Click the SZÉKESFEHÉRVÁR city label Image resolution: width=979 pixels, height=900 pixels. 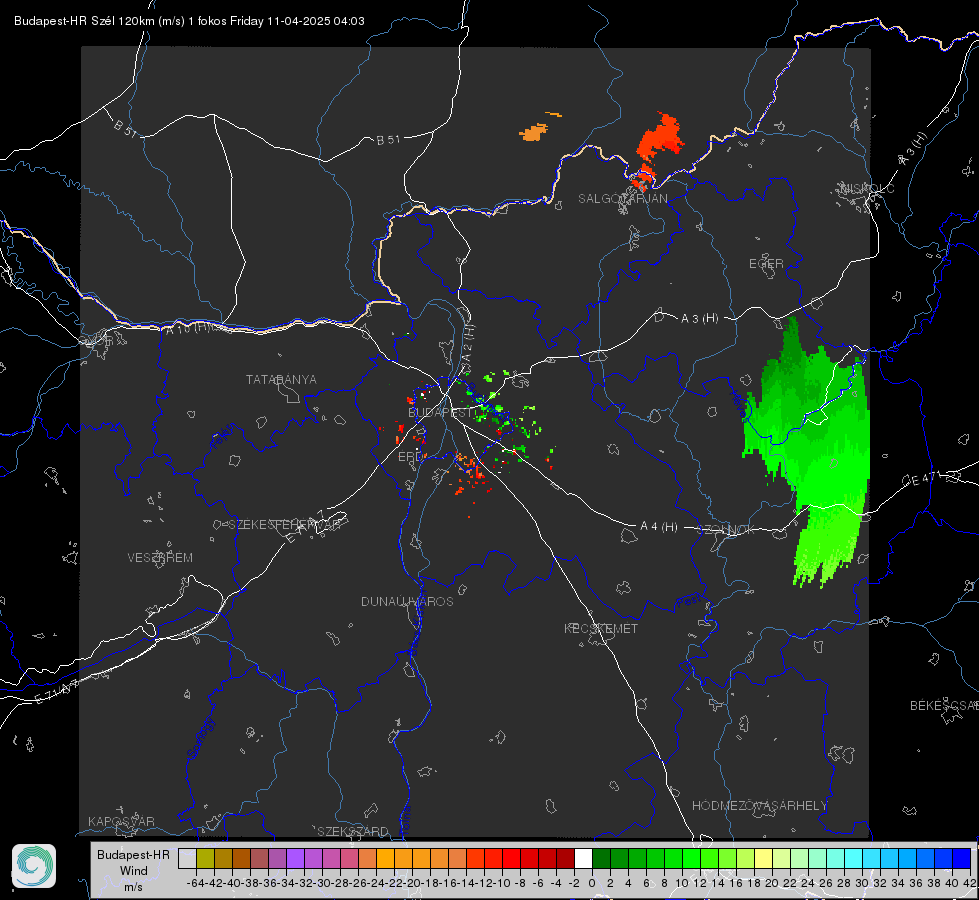284,525
